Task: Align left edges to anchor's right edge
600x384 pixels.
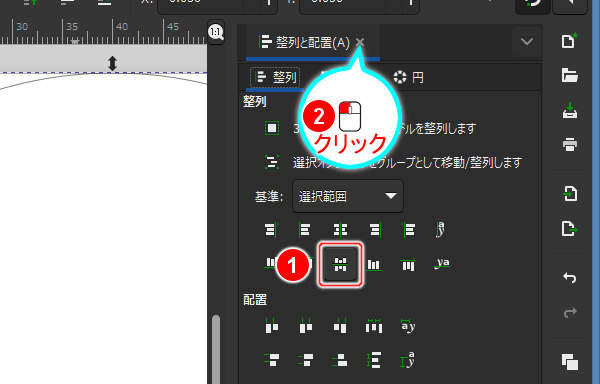Action: [409, 229]
